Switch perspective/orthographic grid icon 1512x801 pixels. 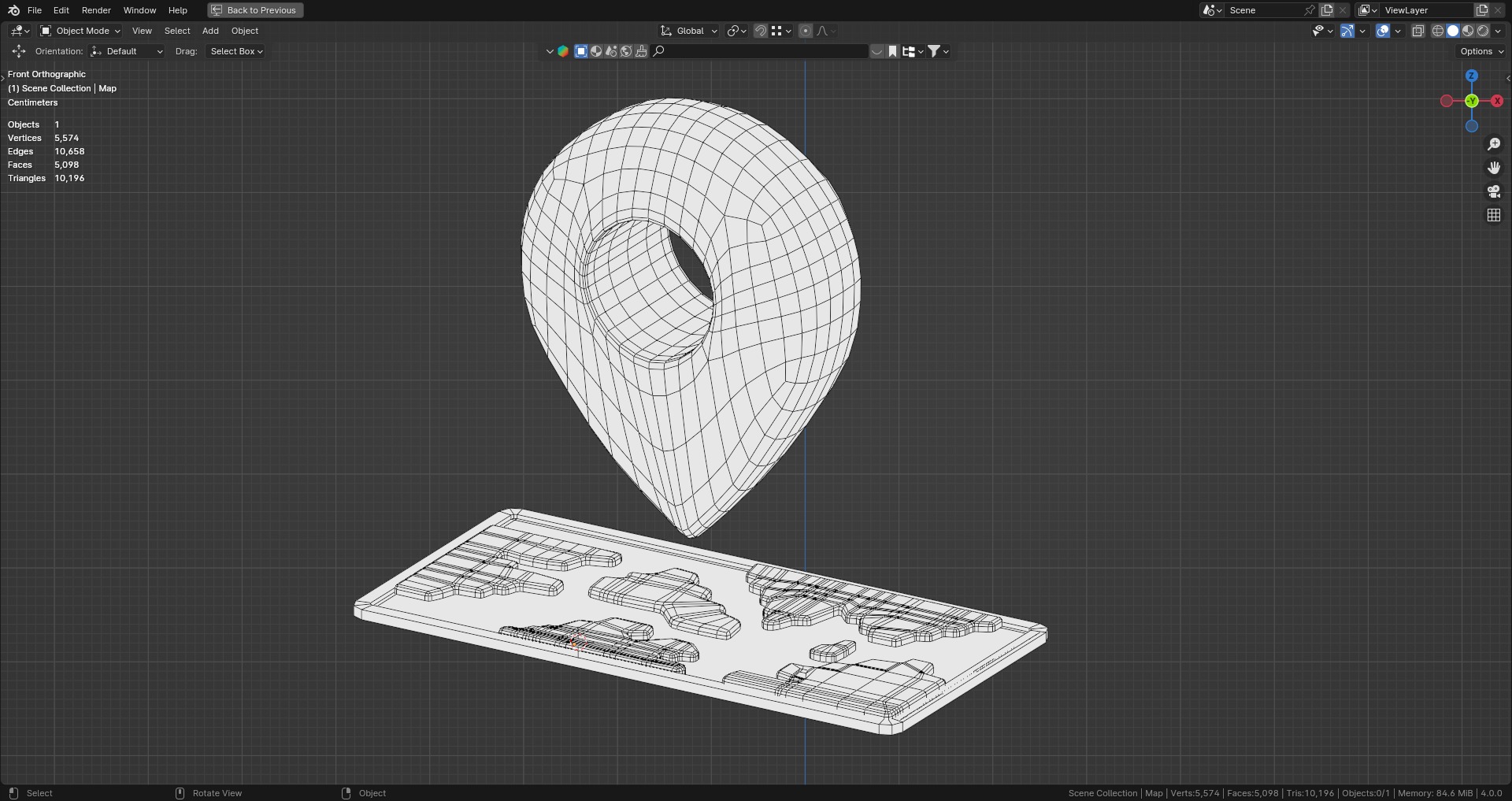click(x=1494, y=215)
